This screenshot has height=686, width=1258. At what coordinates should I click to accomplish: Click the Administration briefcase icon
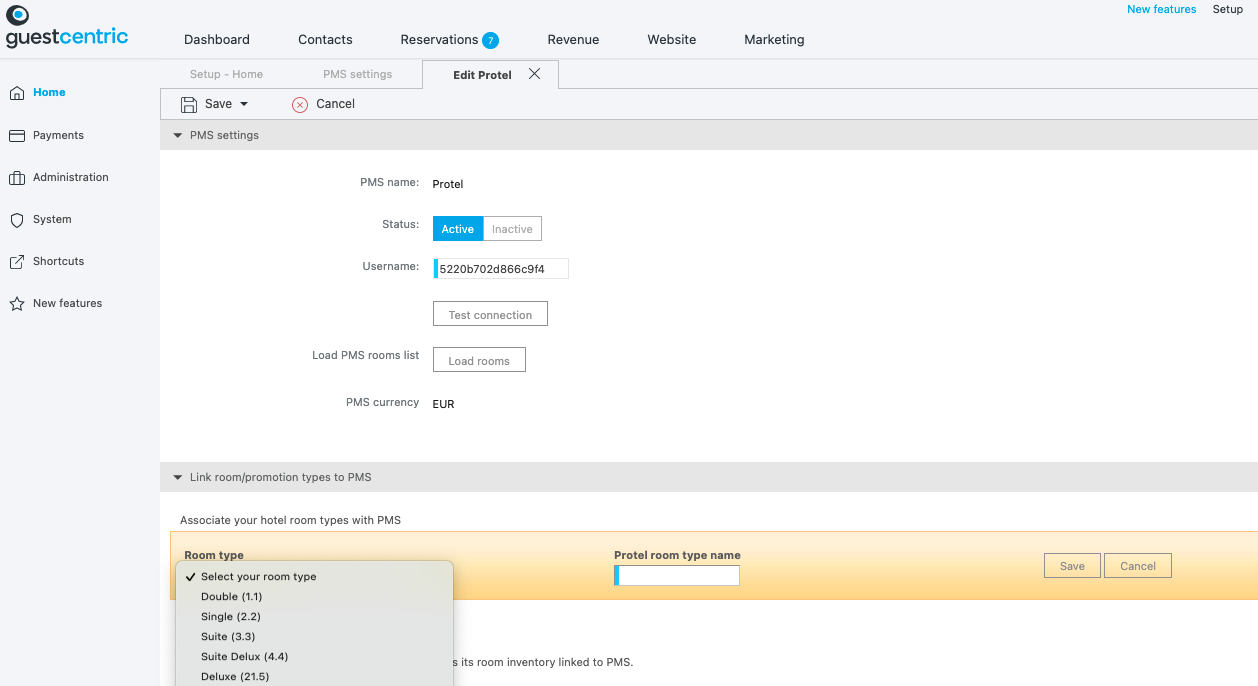pyautogui.click(x=16, y=178)
